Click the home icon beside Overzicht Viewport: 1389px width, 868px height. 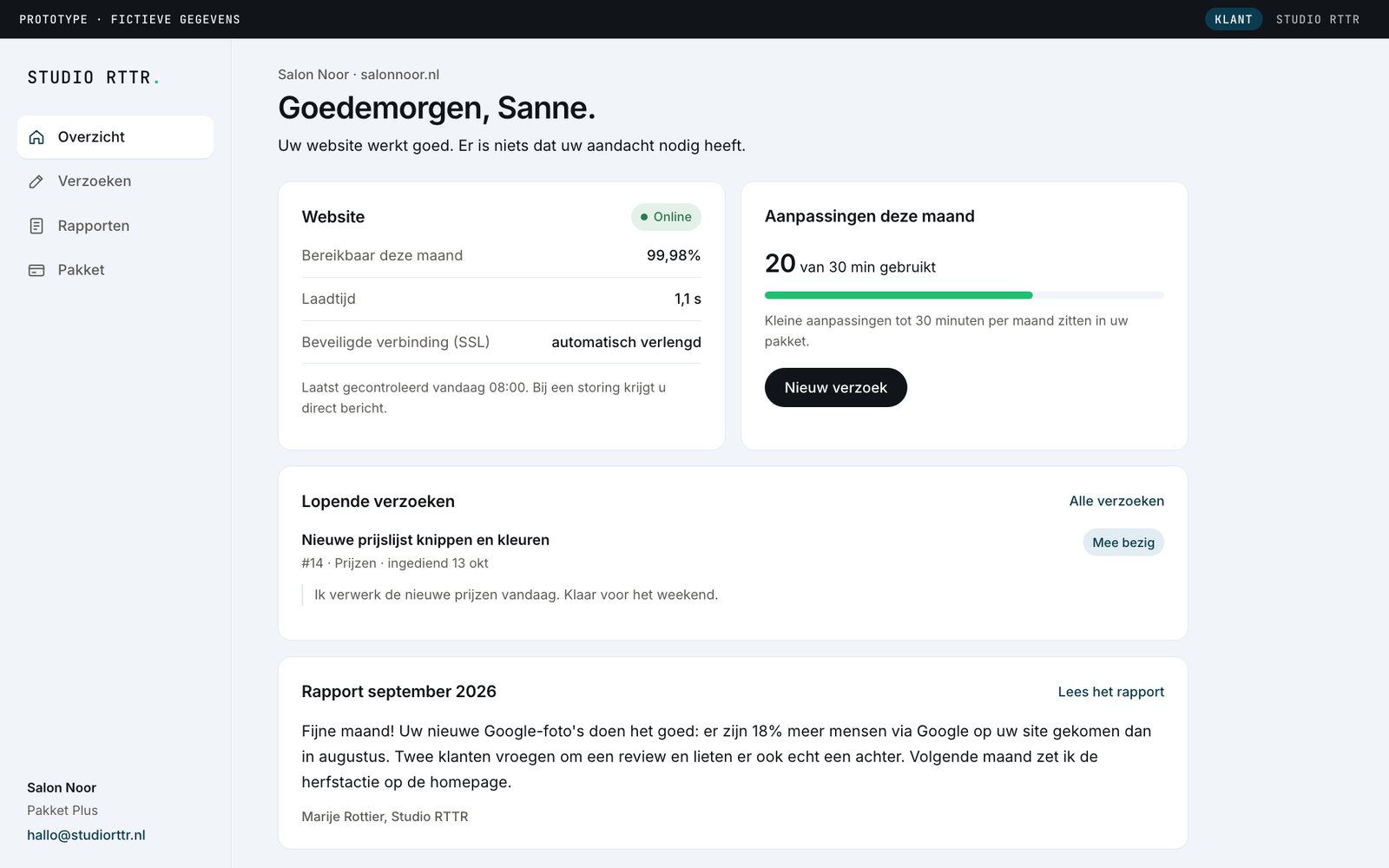36,137
